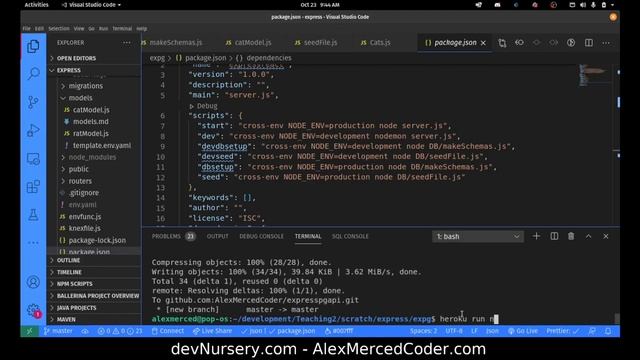Expand the migrations folder
This screenshot has width=640, height=360.
coord(85,86)
